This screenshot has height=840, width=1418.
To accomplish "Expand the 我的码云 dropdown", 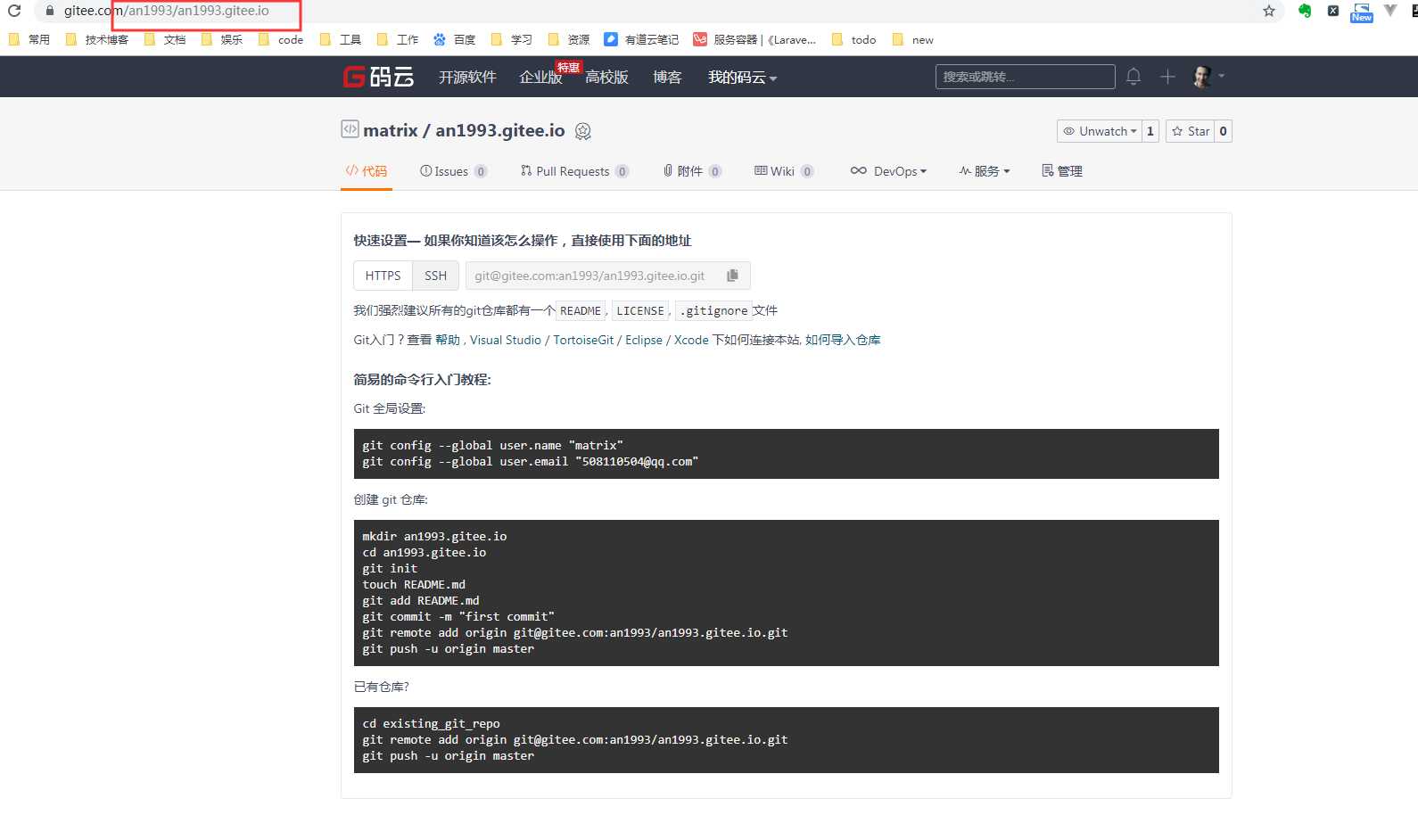I will pyautogui.click(x=743, y=78).
